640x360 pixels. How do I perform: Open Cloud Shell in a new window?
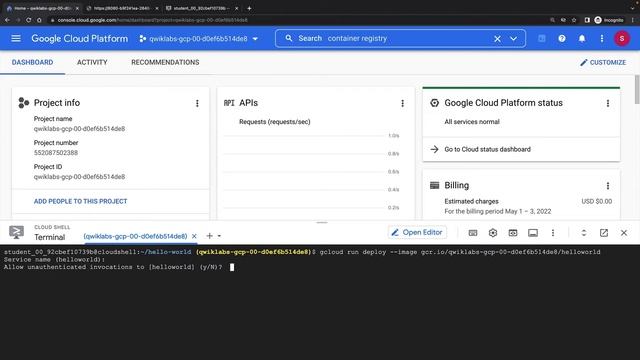pos(604,233)
